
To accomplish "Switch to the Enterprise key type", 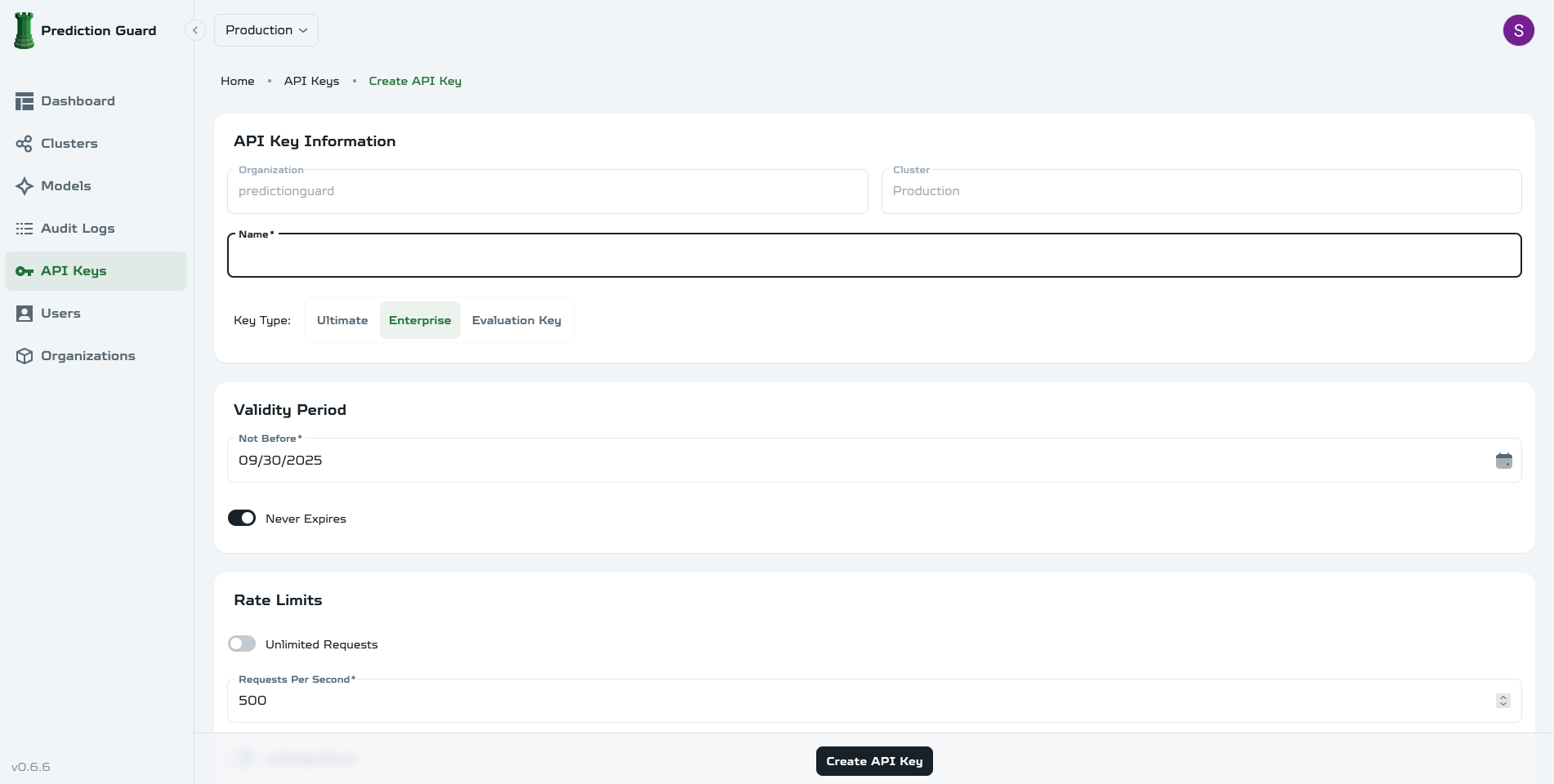I will click(420, 320).
